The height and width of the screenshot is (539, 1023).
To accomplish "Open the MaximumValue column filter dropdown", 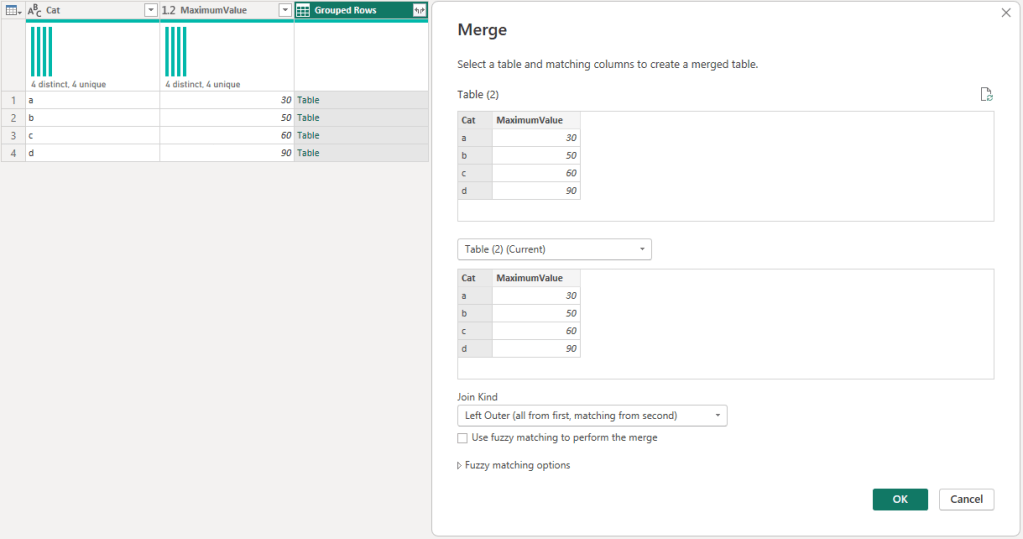I will pyautogui.click(x=285, y=10).
